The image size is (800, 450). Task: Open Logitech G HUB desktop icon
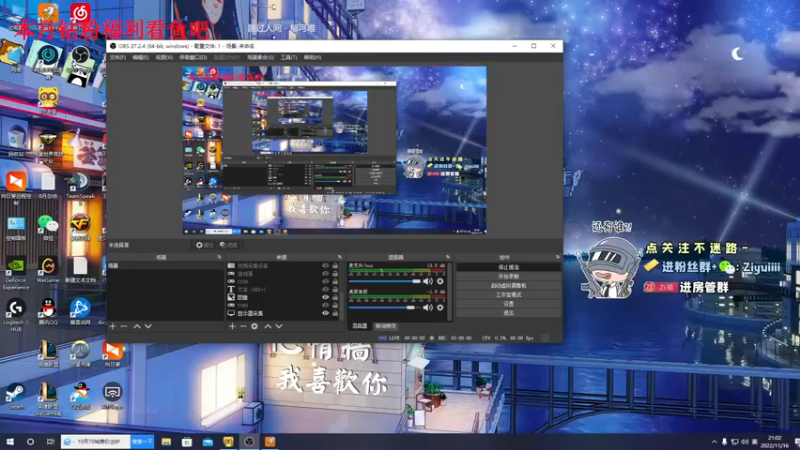(x=16, y=315)
